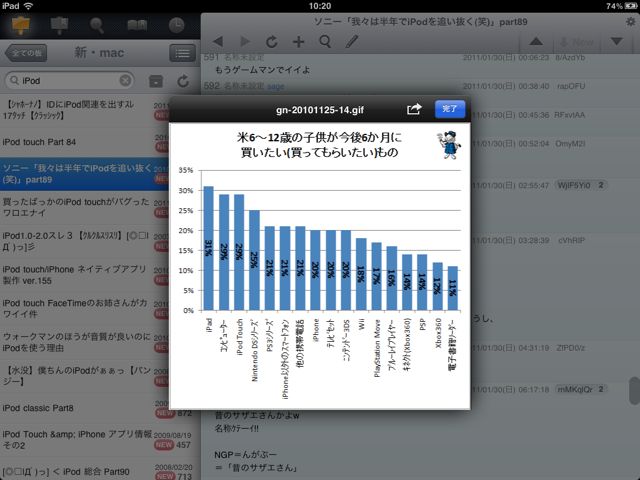Open the bookmarks book tab
The height and width of the screenshot is (480, 640).
coord(137,25)
